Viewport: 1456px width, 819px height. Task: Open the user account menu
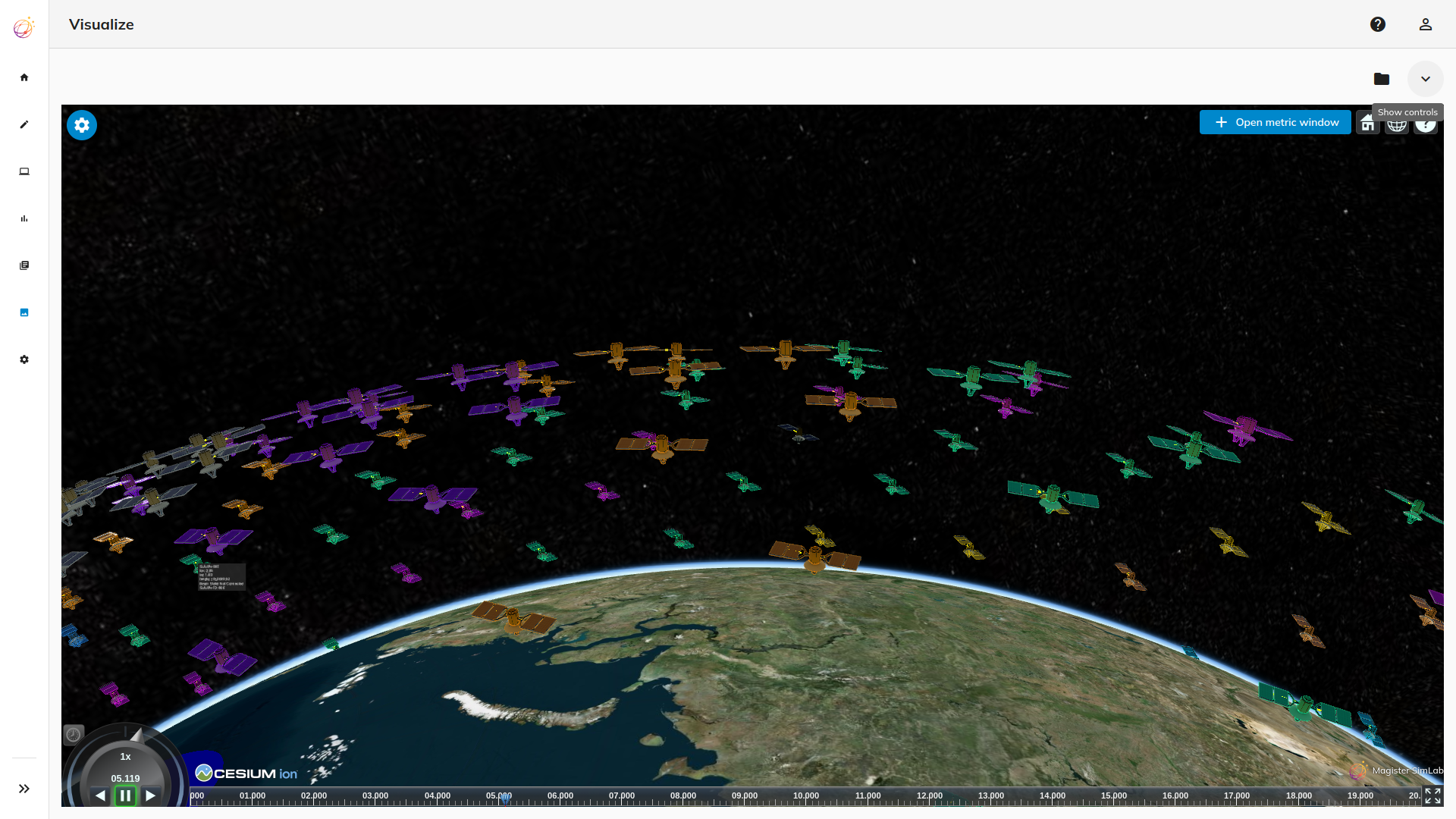1426,24
